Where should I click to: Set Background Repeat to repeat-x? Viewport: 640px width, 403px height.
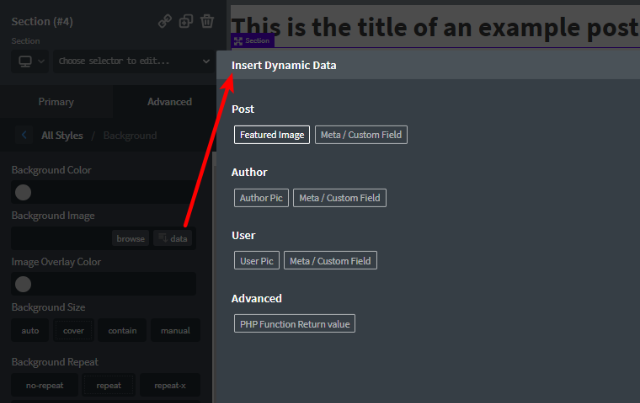(x=170, y=385)
